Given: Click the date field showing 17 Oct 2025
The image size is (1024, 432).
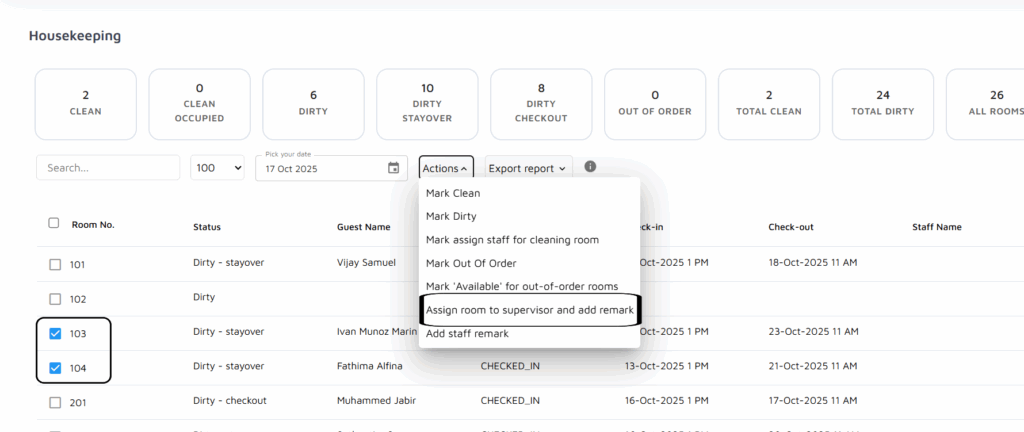Looking at the screenshot, I should pyautogui.click(x=320, y=169).
